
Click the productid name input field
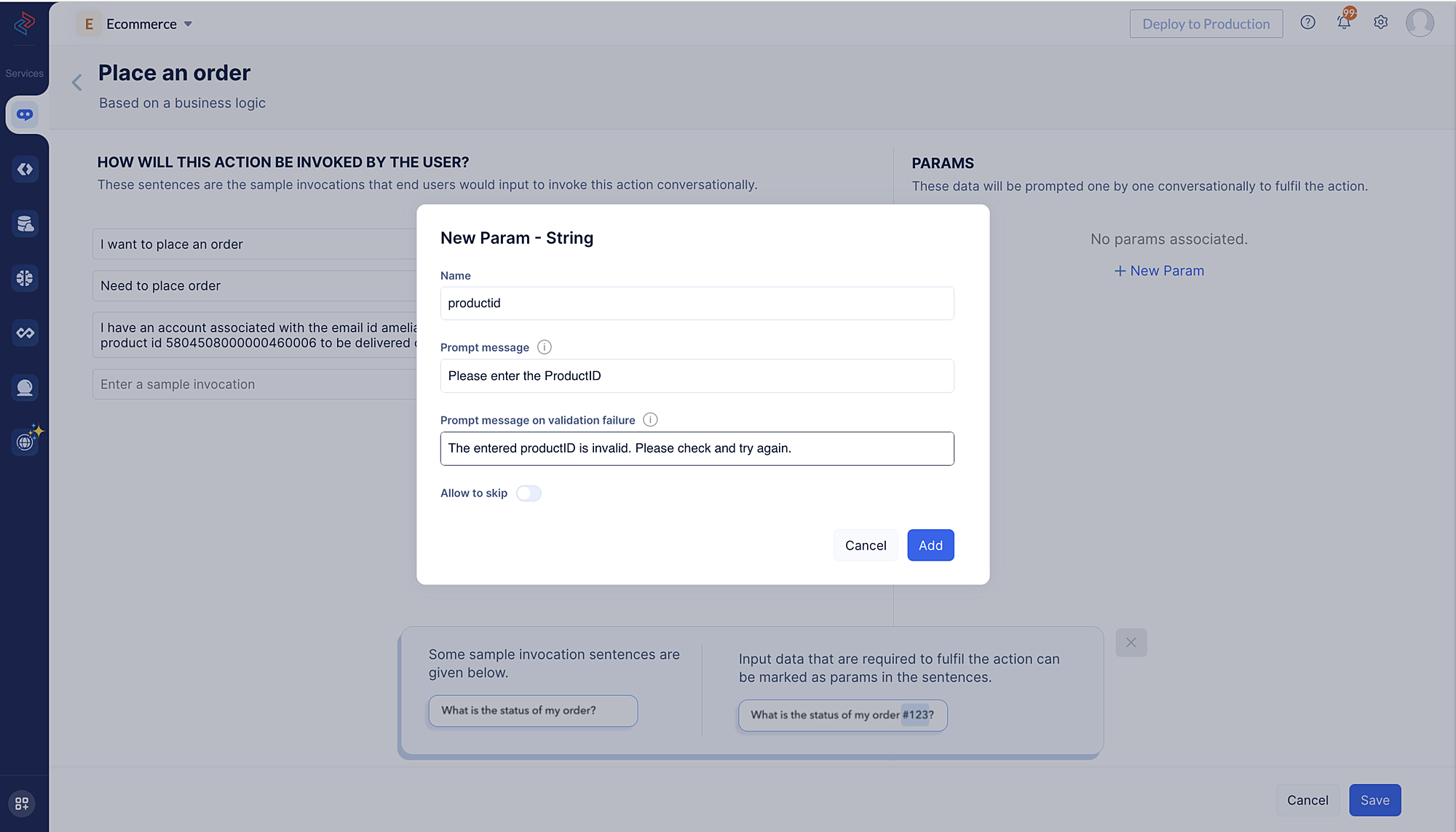click(697, 303)
